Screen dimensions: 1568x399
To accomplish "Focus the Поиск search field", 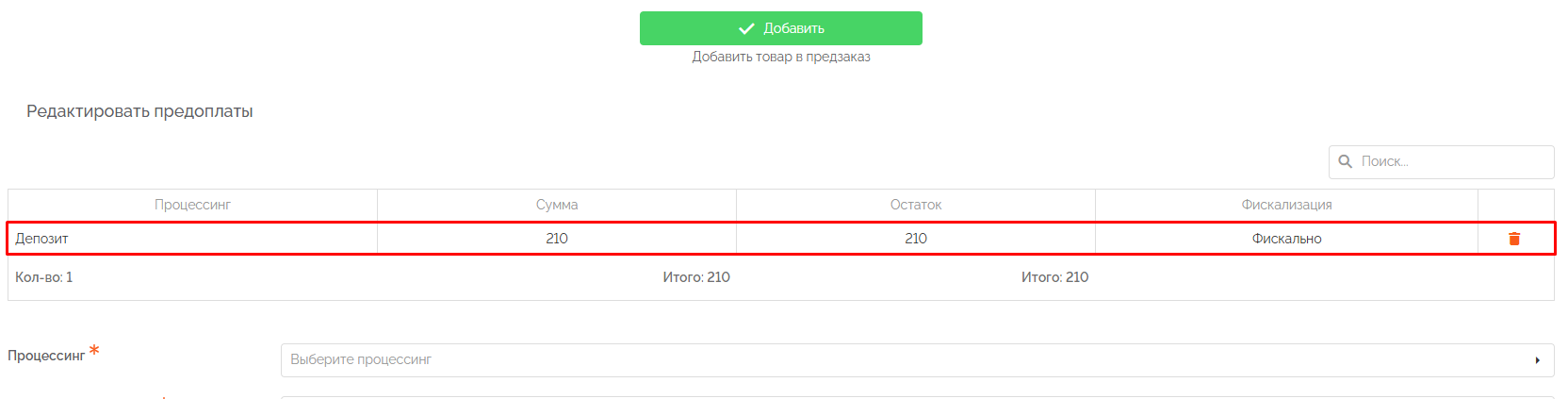I will [1451, 161].
